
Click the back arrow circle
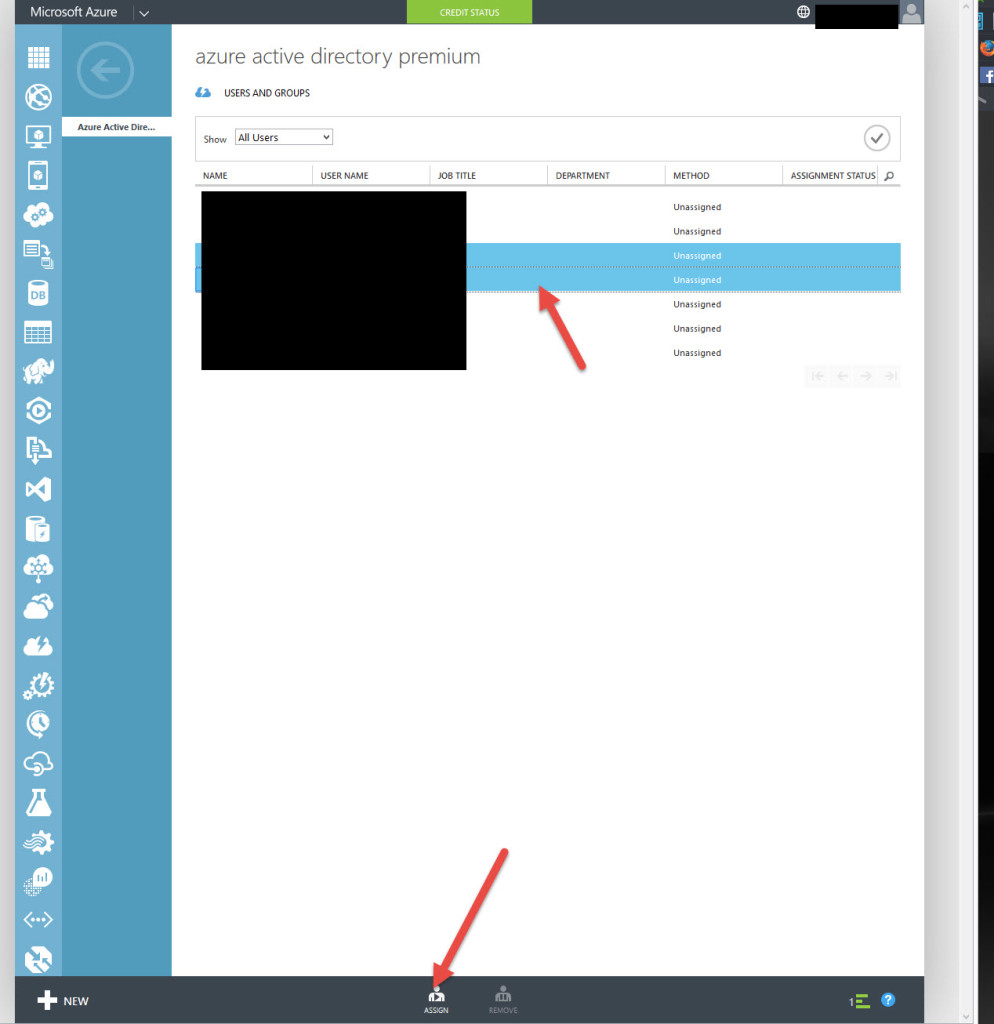pos(105,70)
